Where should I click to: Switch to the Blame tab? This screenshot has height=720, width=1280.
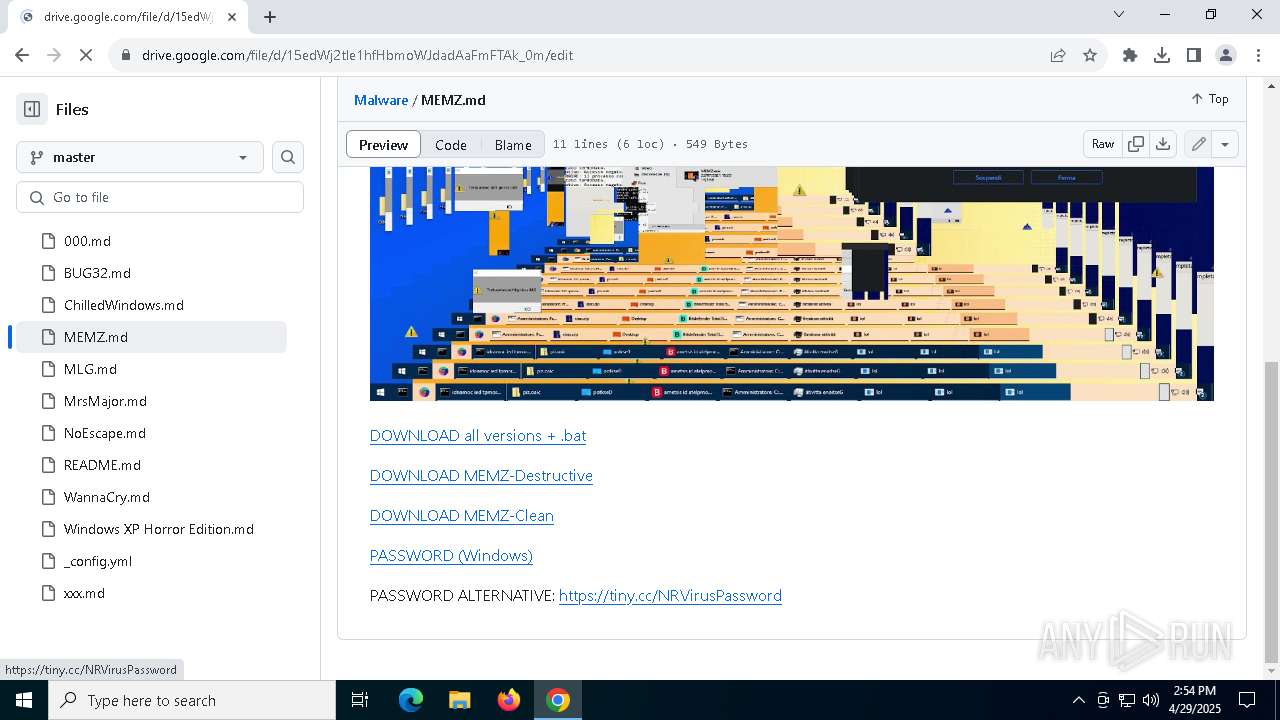click(513, 144)
